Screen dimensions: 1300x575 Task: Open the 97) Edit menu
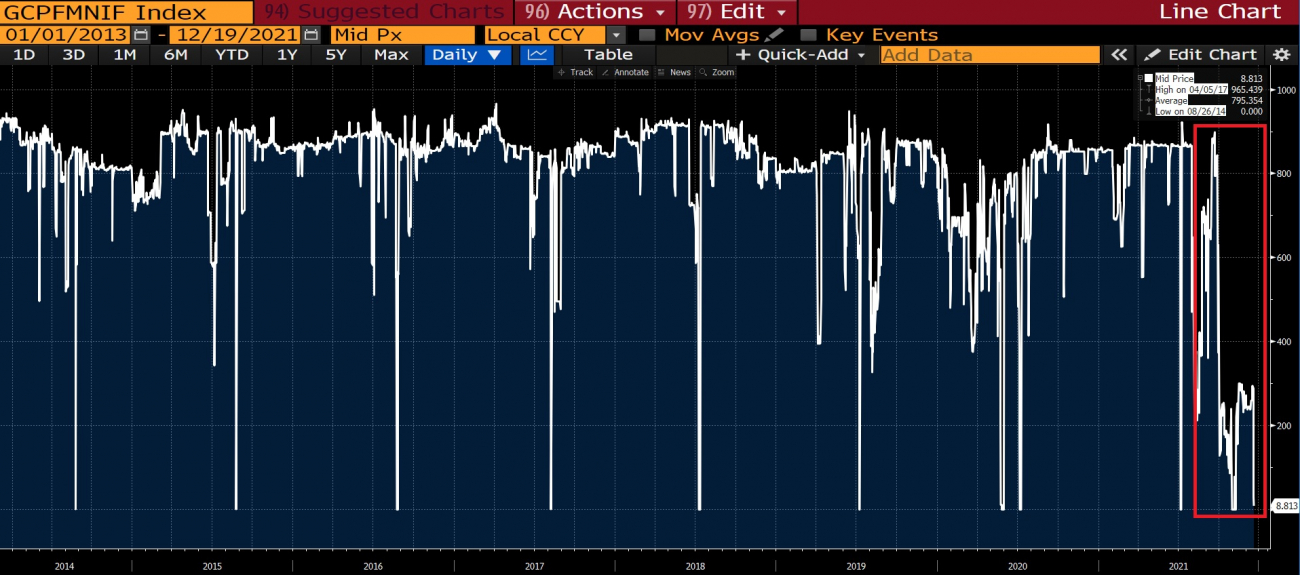coord(736,12)
